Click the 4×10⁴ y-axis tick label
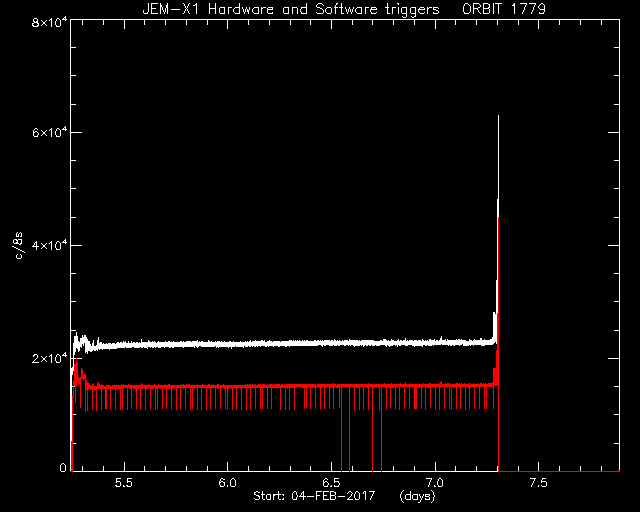 point(49,245)
